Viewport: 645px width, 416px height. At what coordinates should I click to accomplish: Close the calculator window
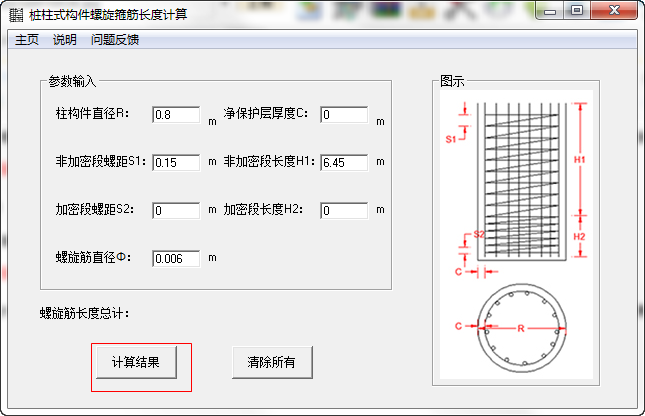614,11
